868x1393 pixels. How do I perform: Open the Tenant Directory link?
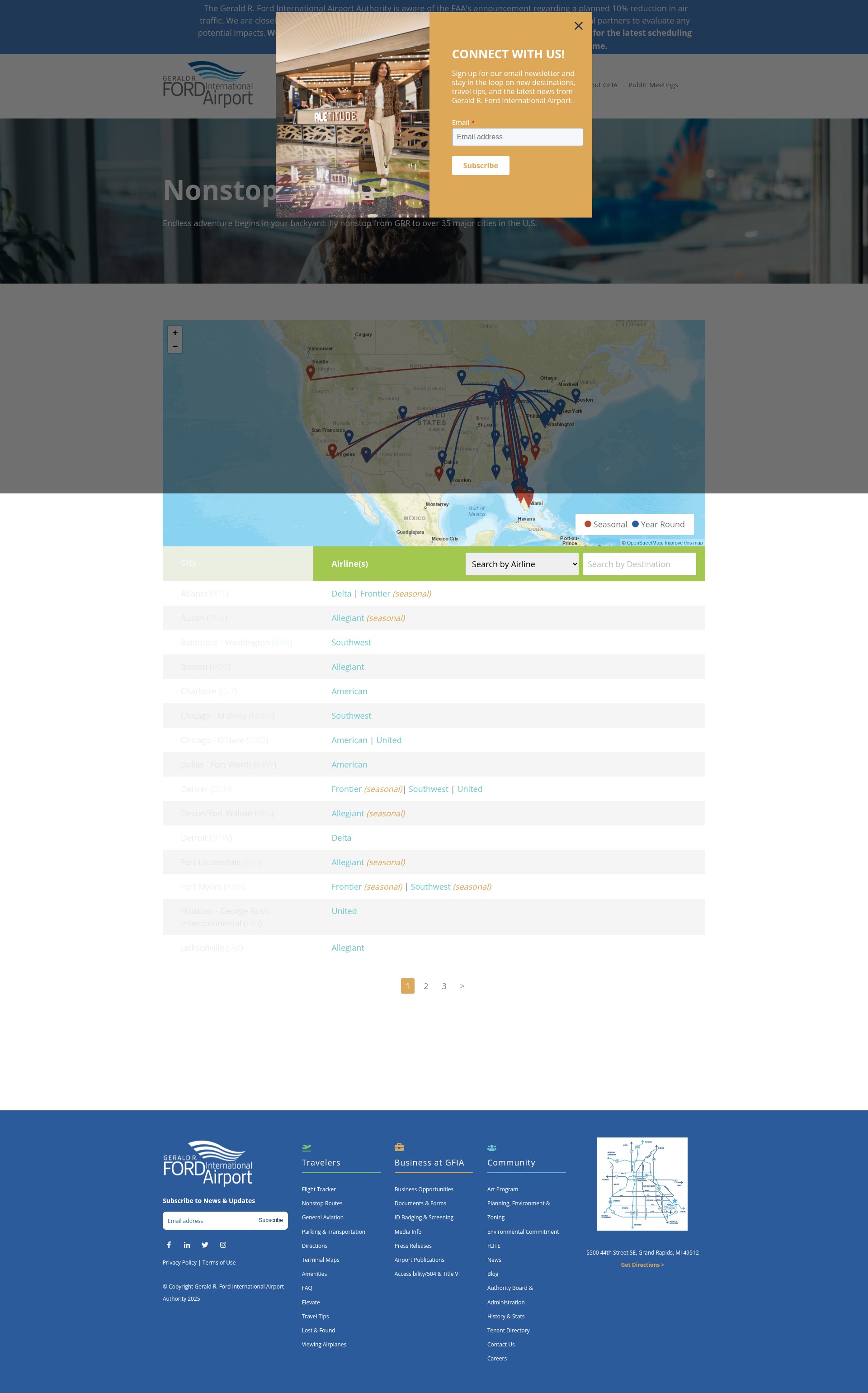click(508, 1331)
